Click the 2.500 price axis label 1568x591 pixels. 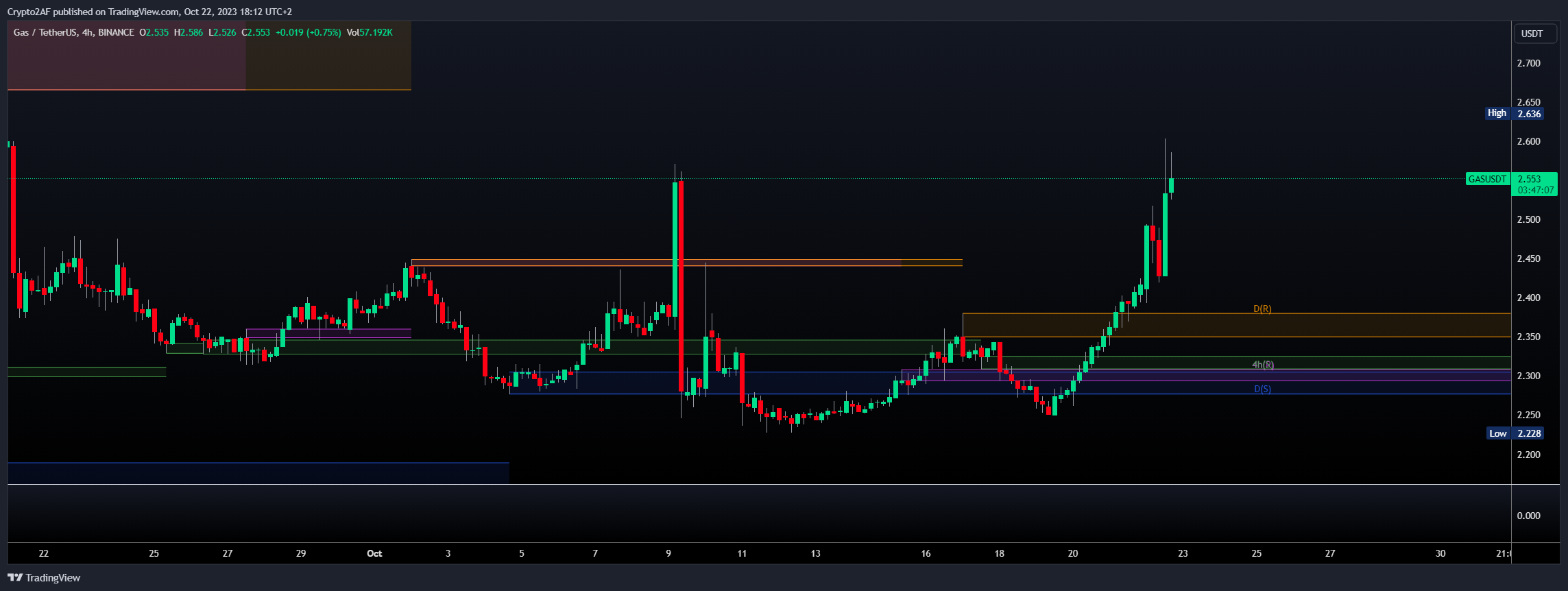point(1529,219)
